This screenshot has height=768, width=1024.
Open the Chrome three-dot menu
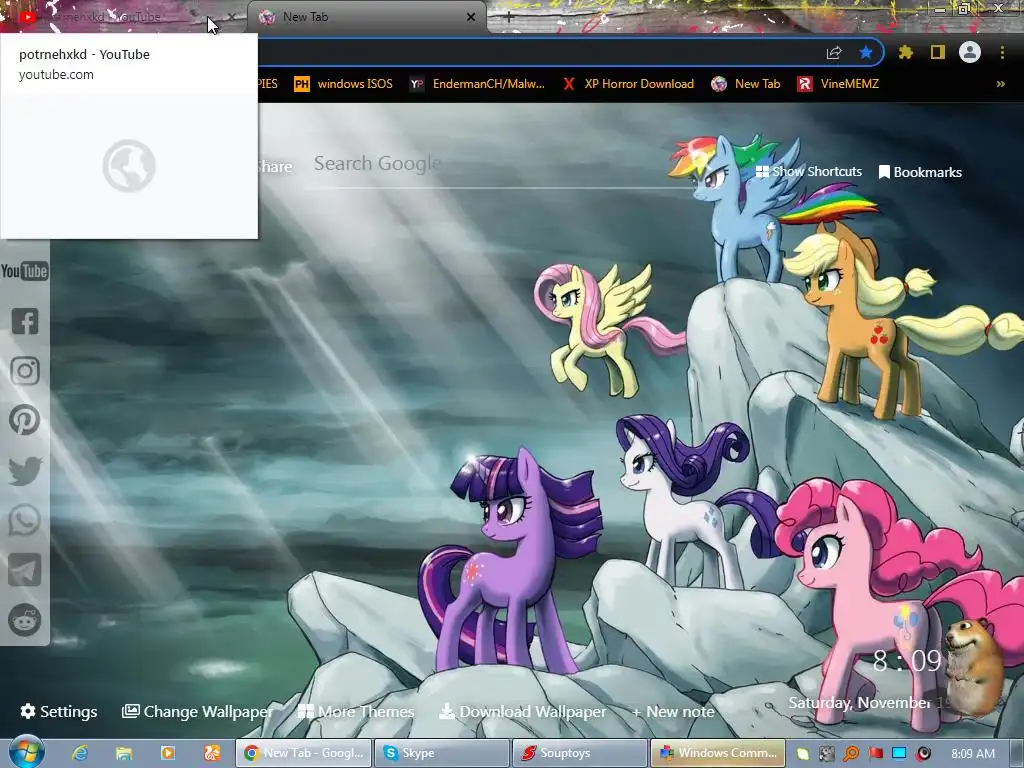point(1002,52)
